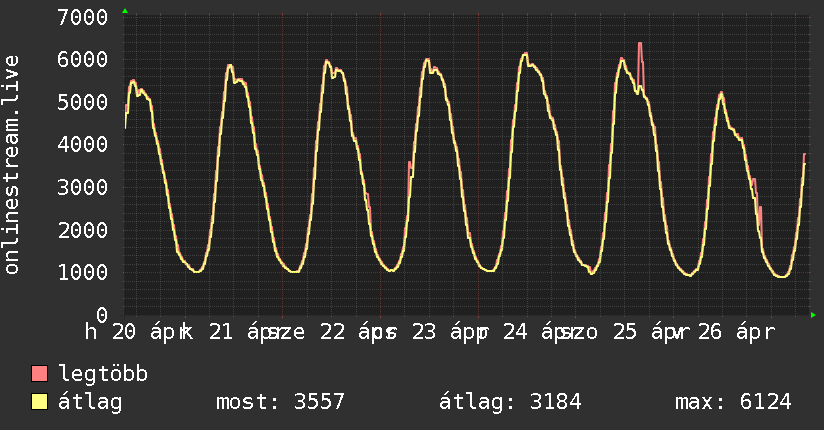
Task: Select the átlag legend label beside yellow swatch
Action: (89, 402)
